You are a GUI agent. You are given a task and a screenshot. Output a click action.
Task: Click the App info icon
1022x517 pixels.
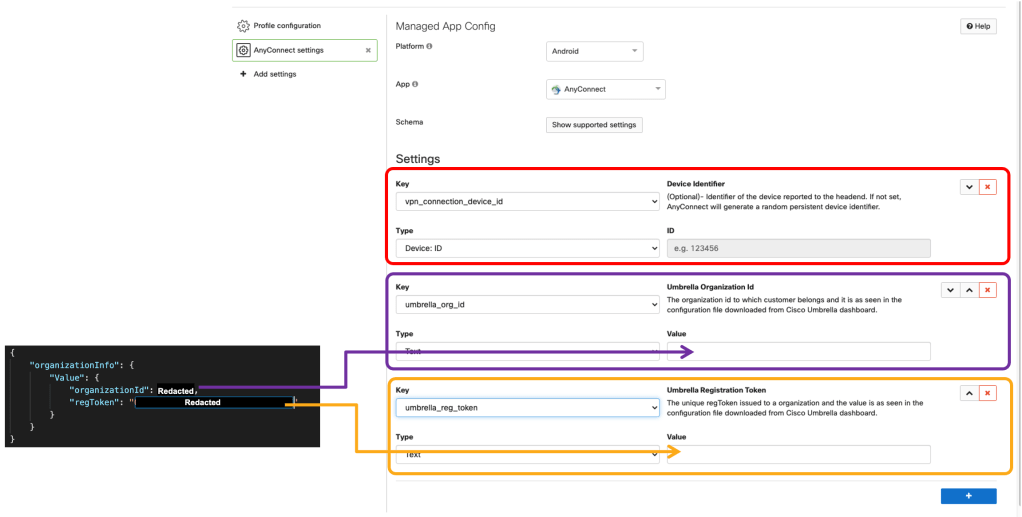coord(414,84)
